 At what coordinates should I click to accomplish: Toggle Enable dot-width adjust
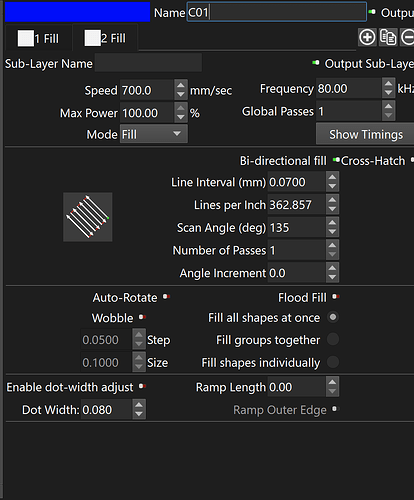pyautogui.click(x=142, y=386)
